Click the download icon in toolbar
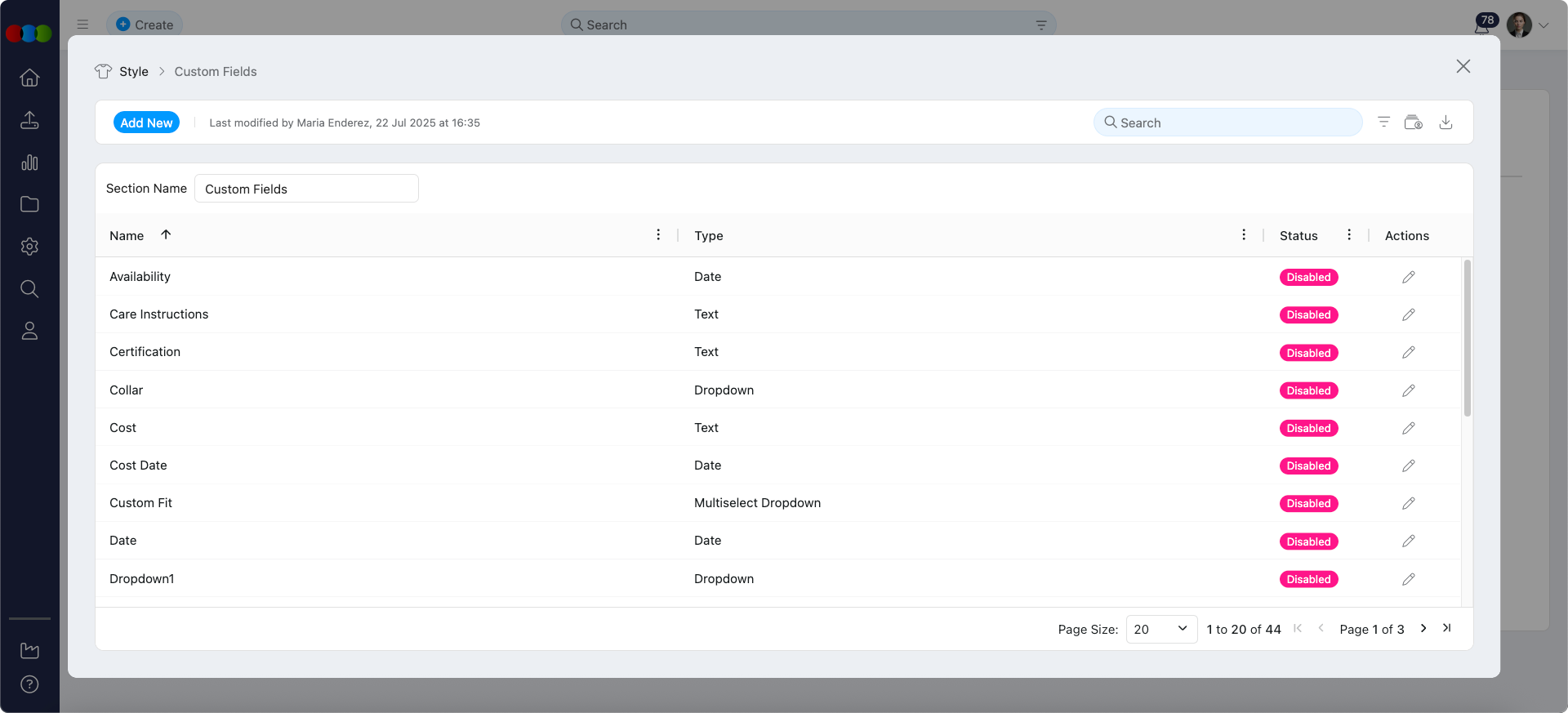 pos(1445,123)
